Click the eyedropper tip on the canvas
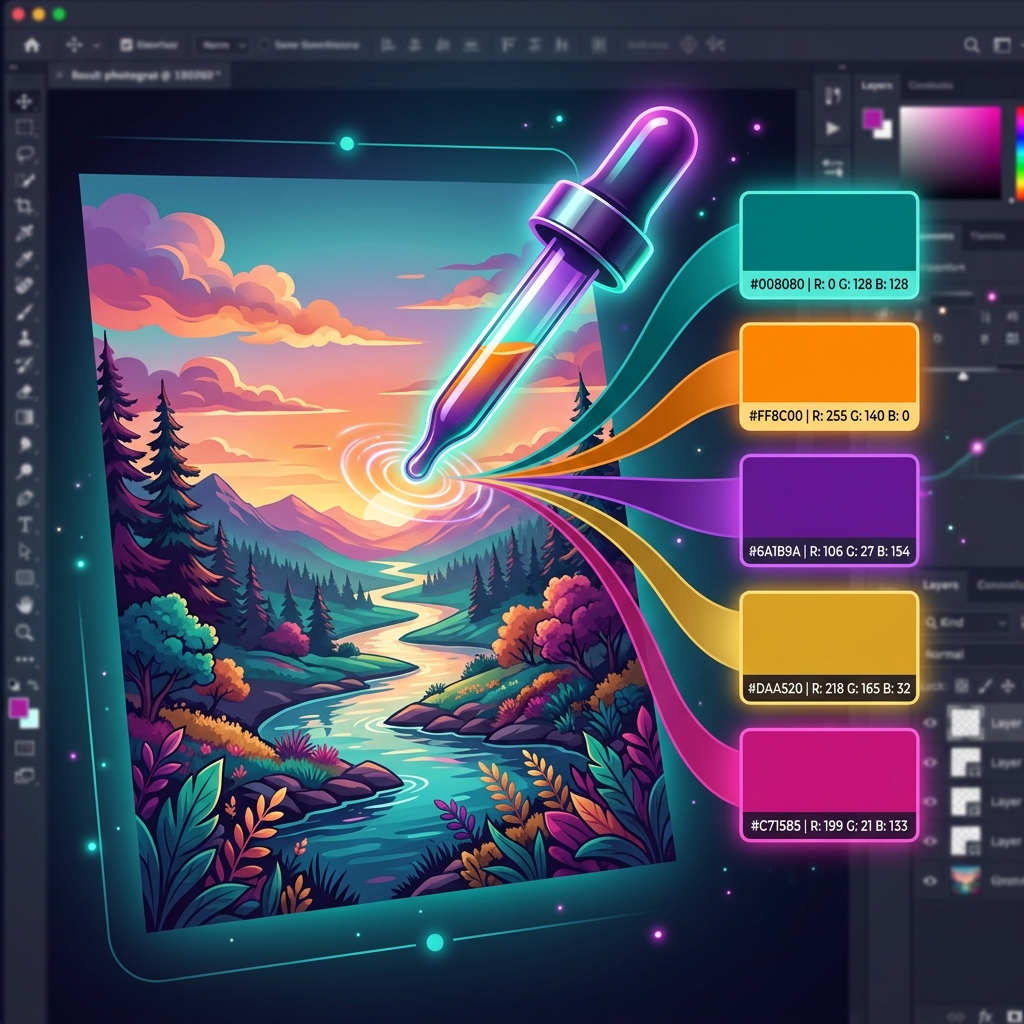 click(415, 468)
